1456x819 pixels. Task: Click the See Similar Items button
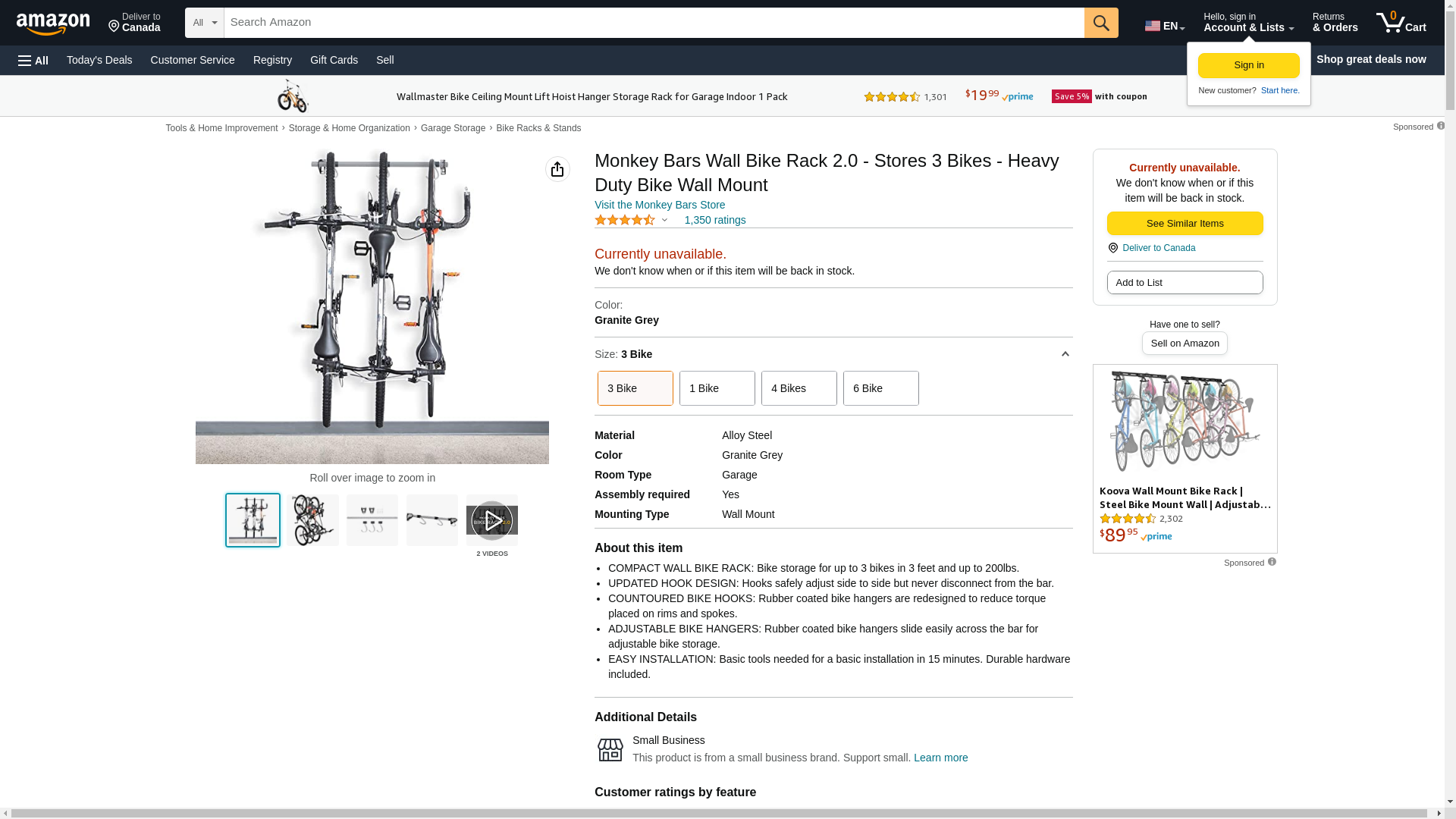pos(1185,224)
